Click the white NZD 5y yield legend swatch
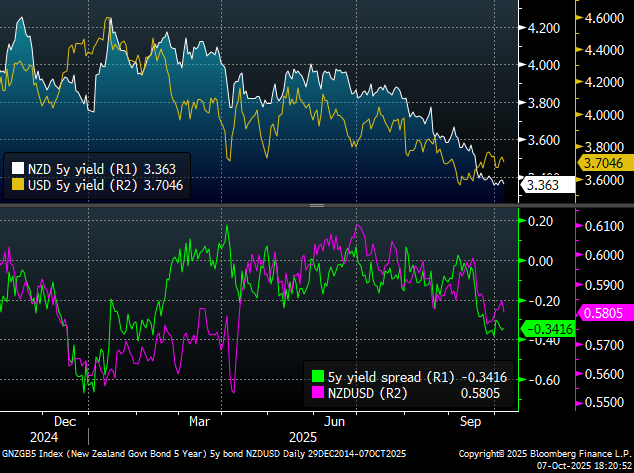 (16, 169)
